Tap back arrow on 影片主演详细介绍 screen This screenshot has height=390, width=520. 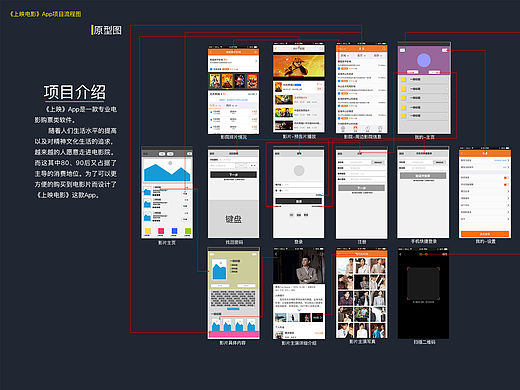click(276, 254)
